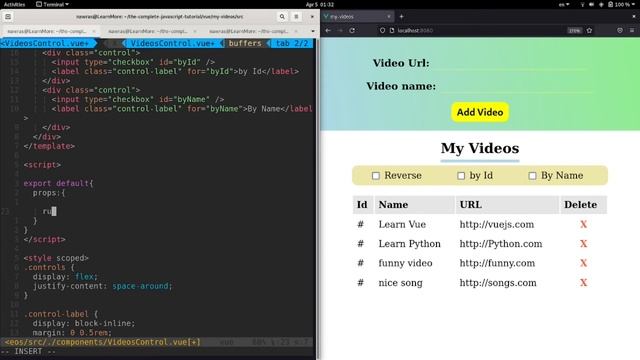
Task: Click the Delete column header
Action: 583,205
